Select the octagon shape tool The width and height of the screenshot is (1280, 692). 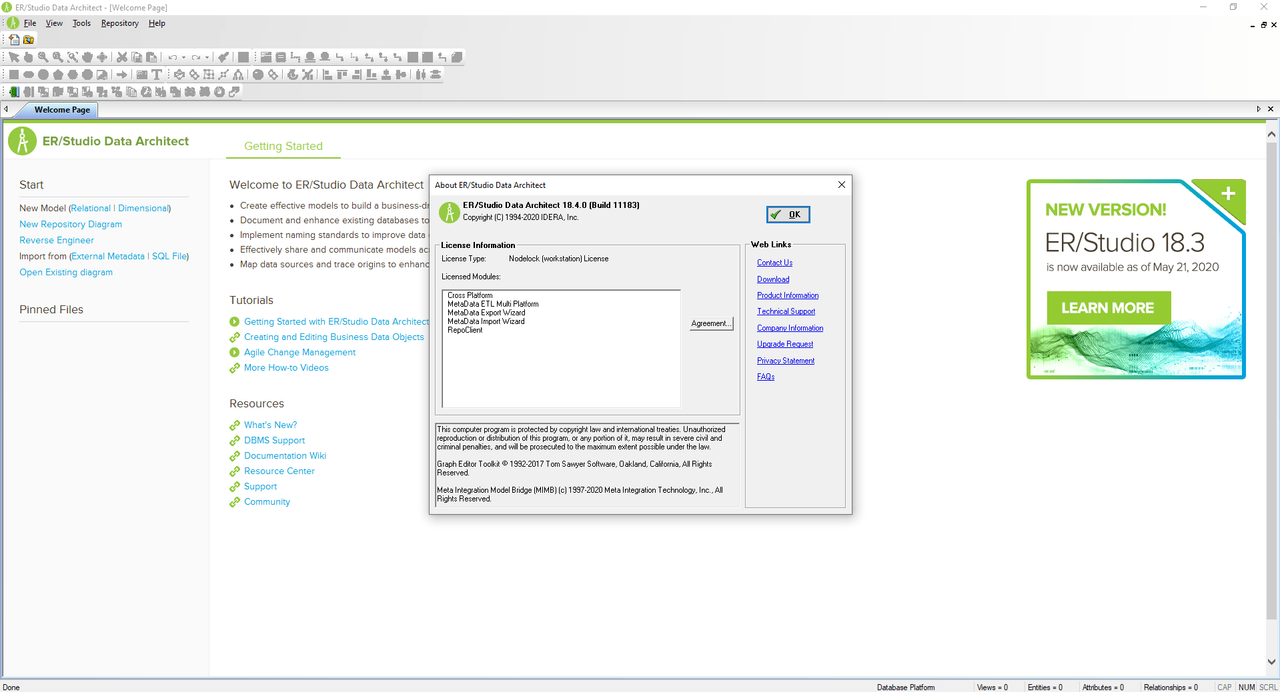coord(87,75)
